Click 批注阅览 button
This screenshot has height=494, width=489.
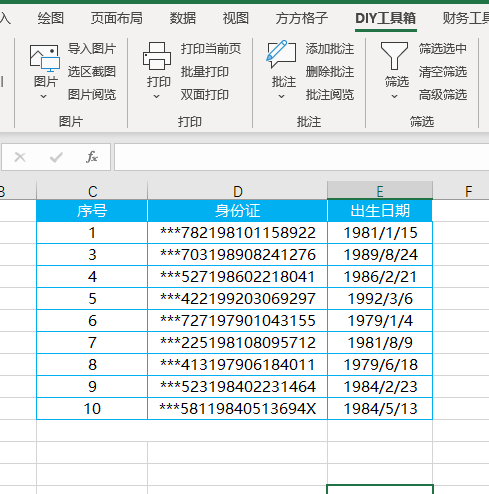click(330, 95)
